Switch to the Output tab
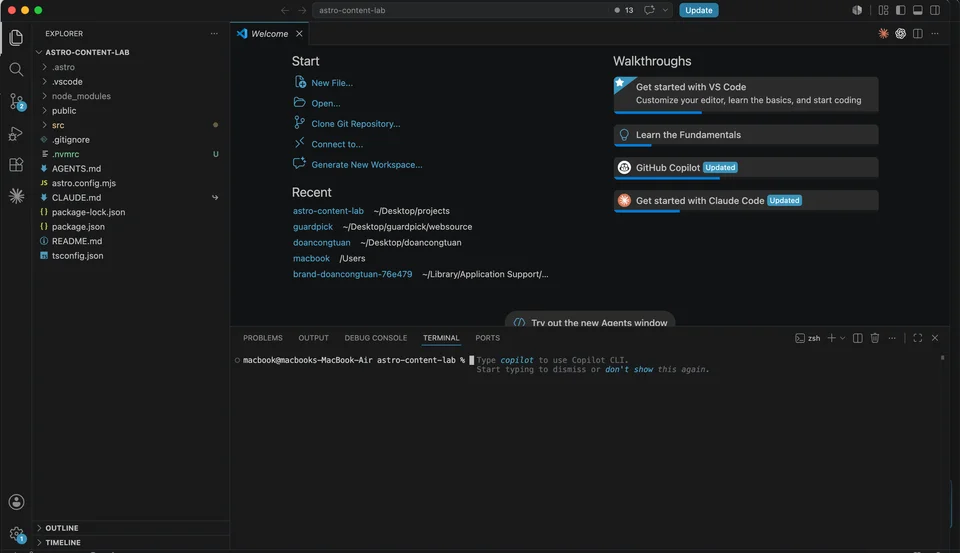The image size is (960, 553). tap(313, 338)
